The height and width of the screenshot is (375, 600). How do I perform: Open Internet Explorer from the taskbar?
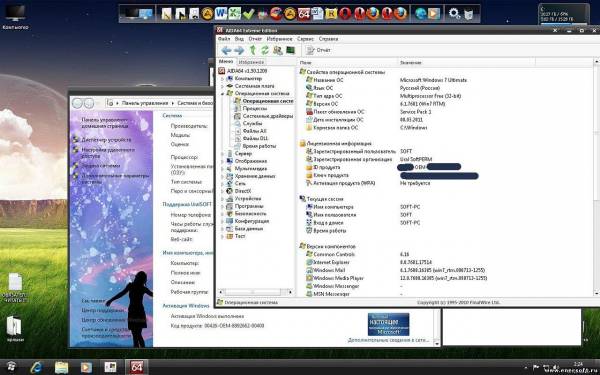tap(37, 367)
